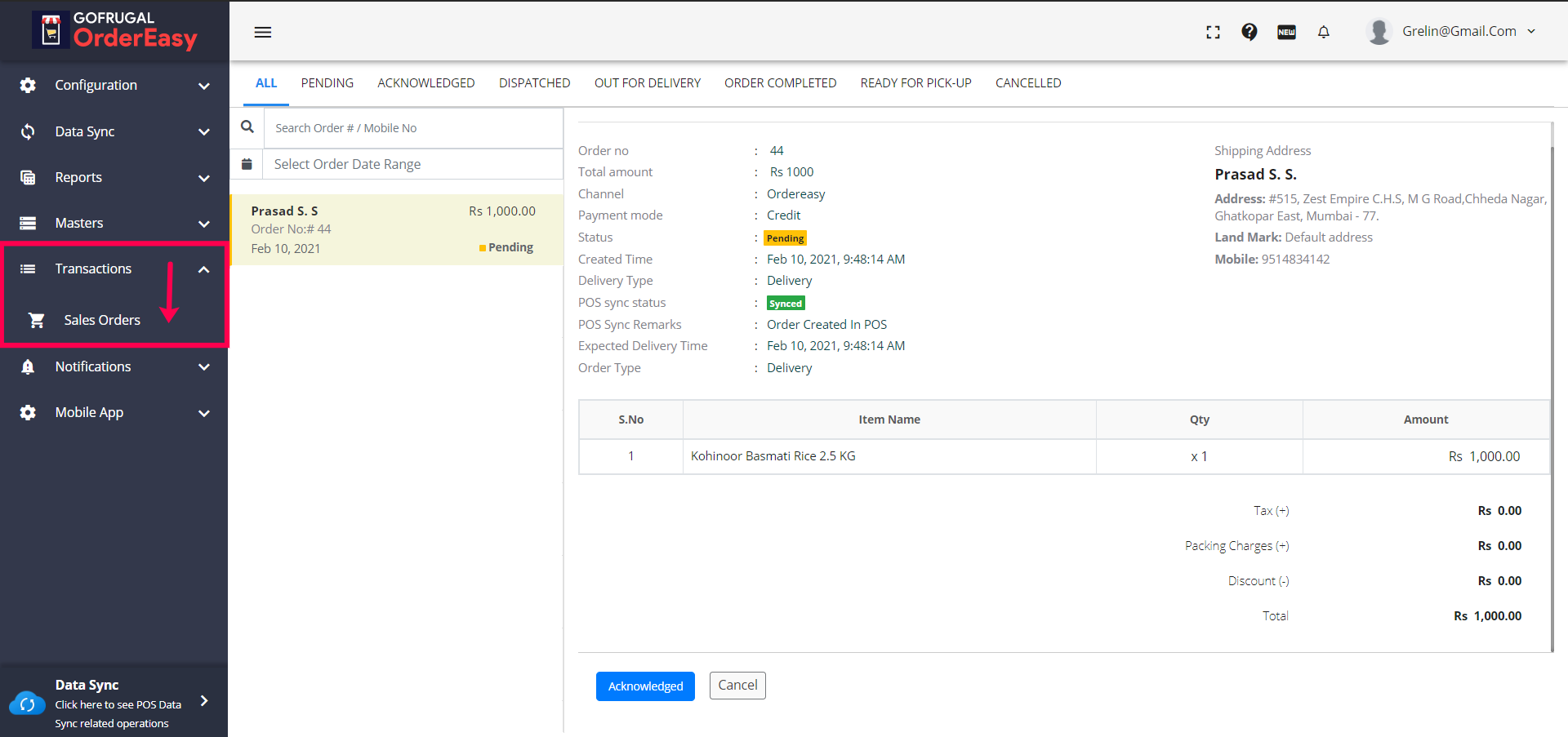Expand the Reports sidebar section
The image size is (1568, 737).
click(x=114, y=177)
